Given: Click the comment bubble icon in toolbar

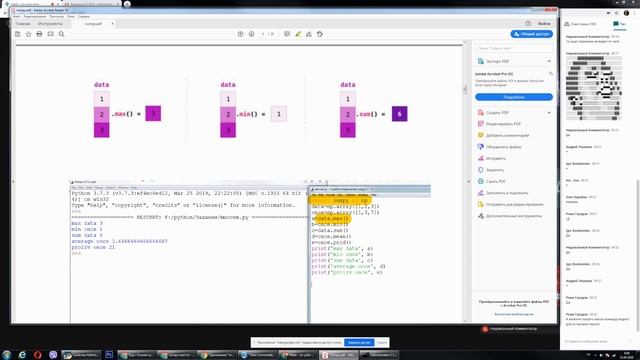Looking at the screenshot, I should (x=287, y=34).
